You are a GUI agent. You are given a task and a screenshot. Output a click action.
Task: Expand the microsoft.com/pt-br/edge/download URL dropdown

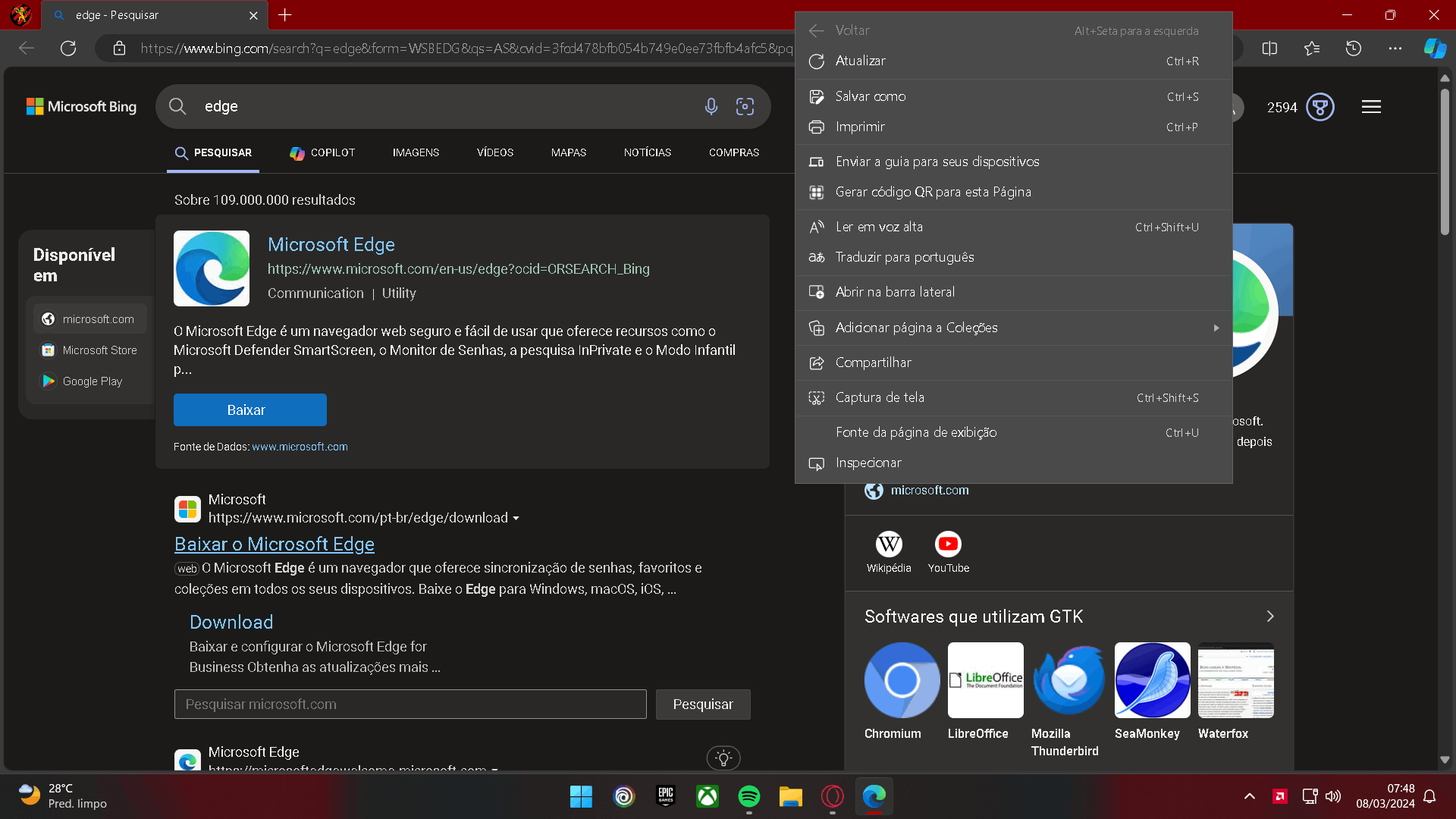click(516, 518)
